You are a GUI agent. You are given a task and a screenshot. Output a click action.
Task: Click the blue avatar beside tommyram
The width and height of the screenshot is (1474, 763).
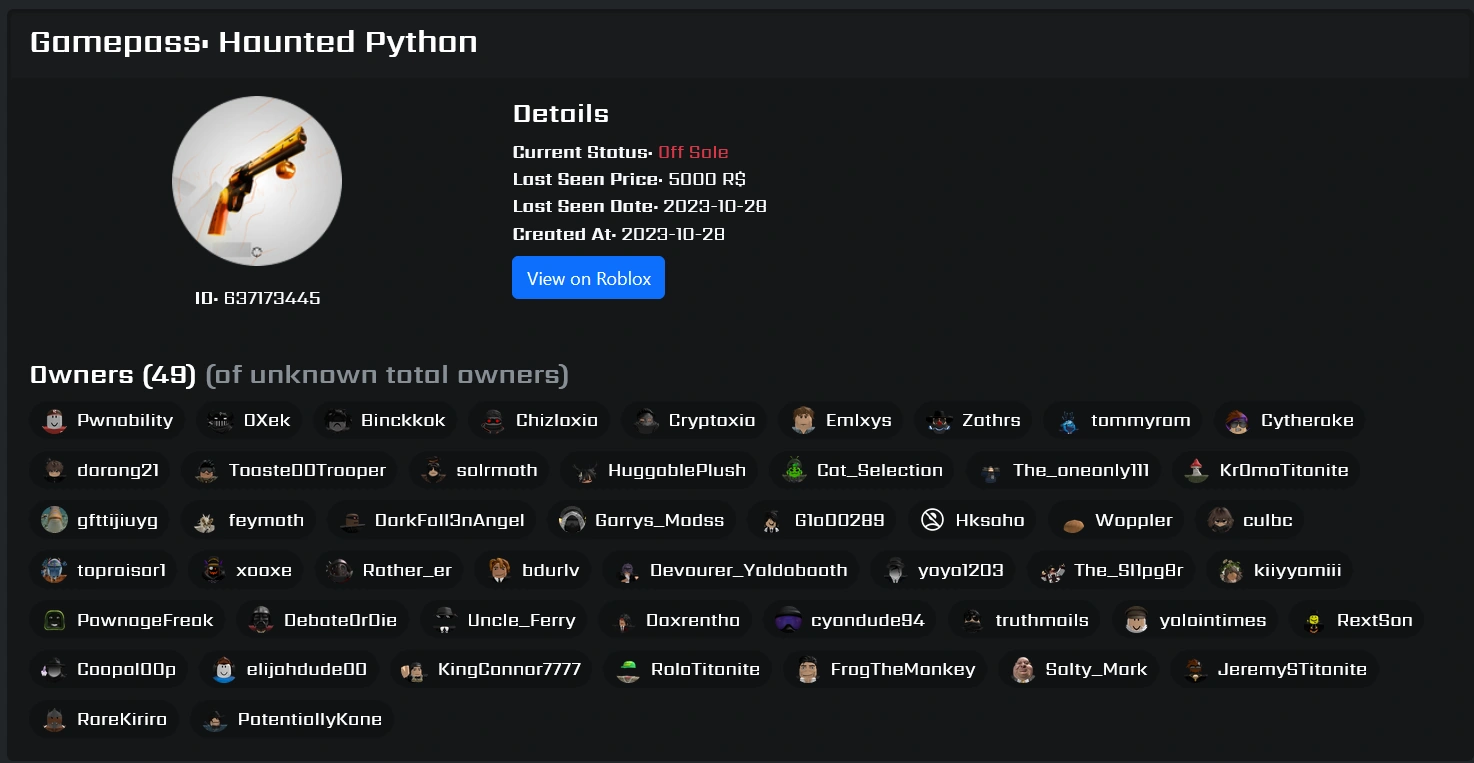(1068, 421)
